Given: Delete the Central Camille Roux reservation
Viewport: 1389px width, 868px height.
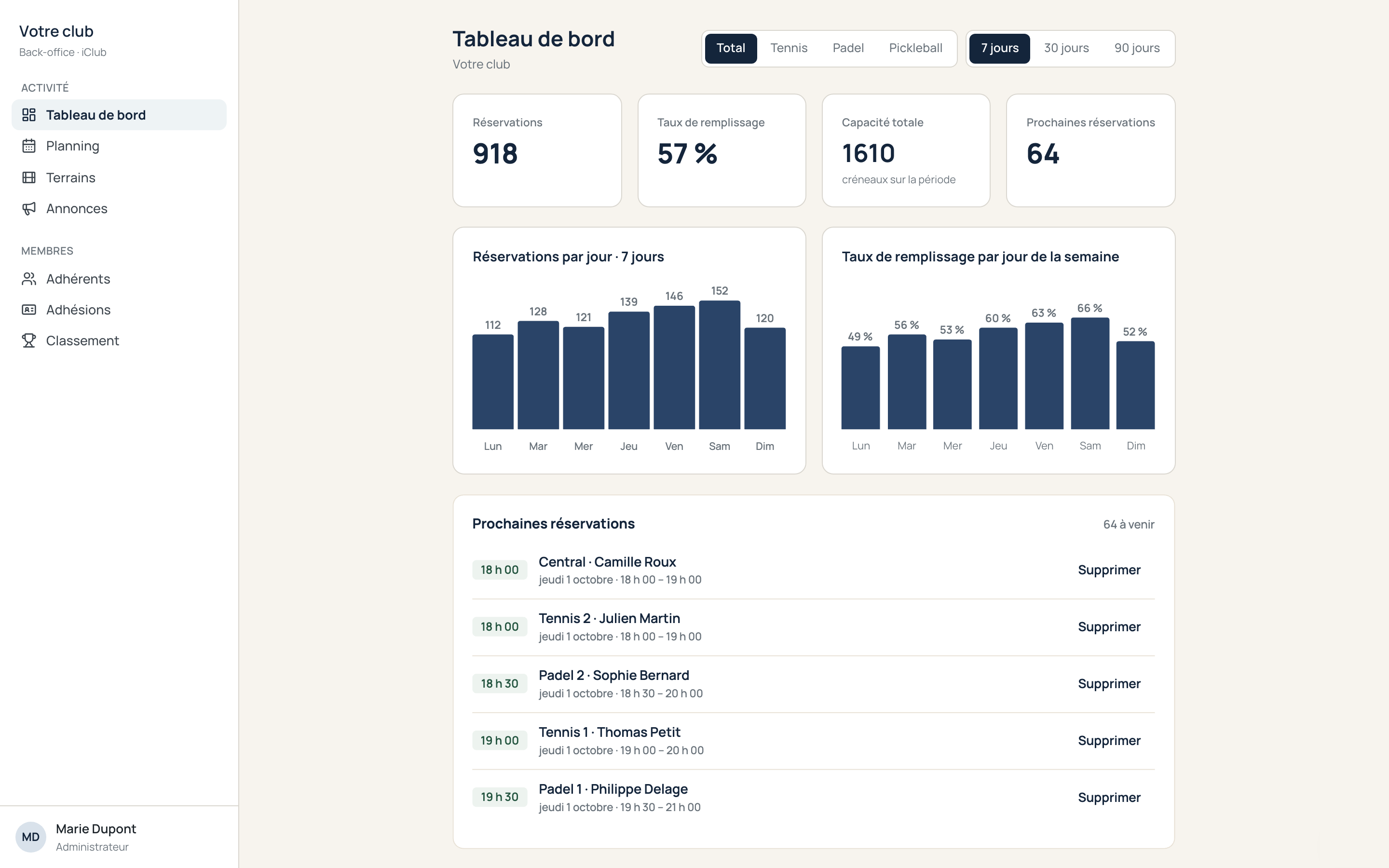Looking at the screenshot, I should coord(1109,570).
